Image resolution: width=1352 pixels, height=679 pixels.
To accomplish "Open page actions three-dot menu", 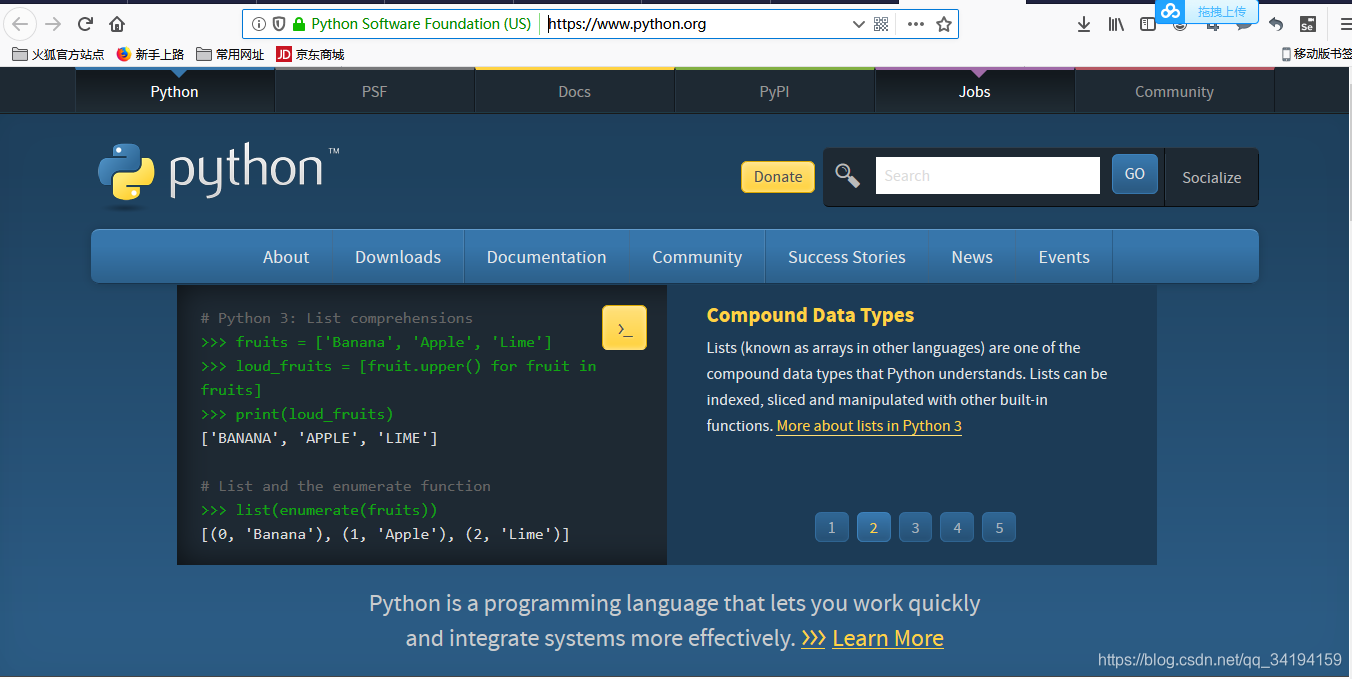I will click(916, 24).
